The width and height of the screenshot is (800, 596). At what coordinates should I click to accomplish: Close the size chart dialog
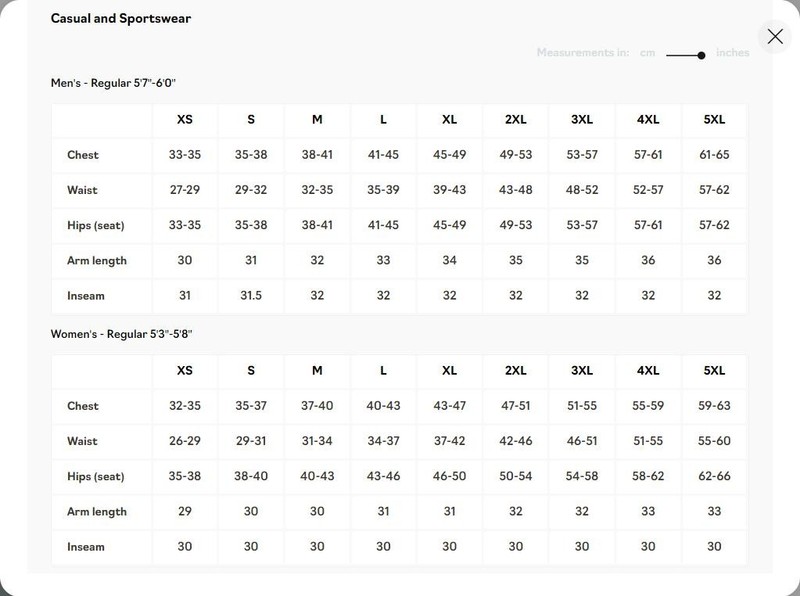pos(775,37)
